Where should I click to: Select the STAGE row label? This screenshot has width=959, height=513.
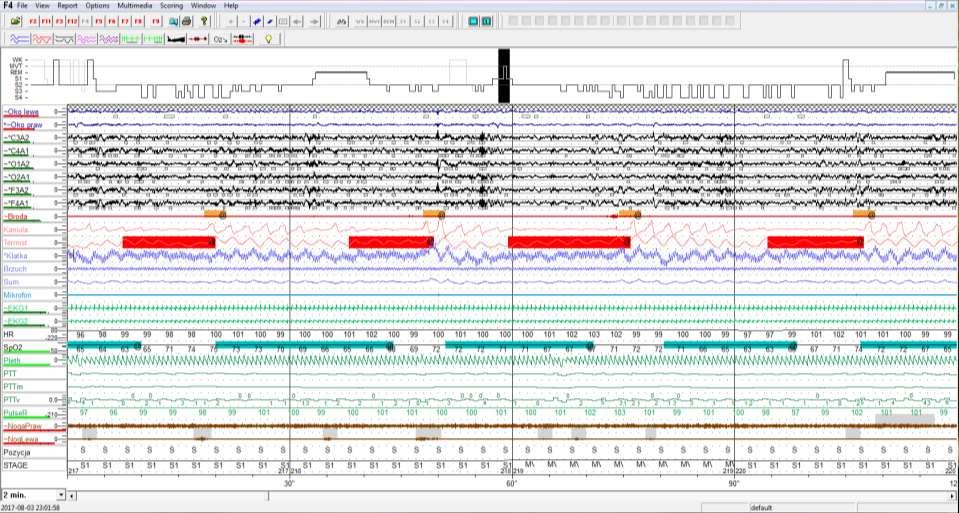[x=15, y=465]
